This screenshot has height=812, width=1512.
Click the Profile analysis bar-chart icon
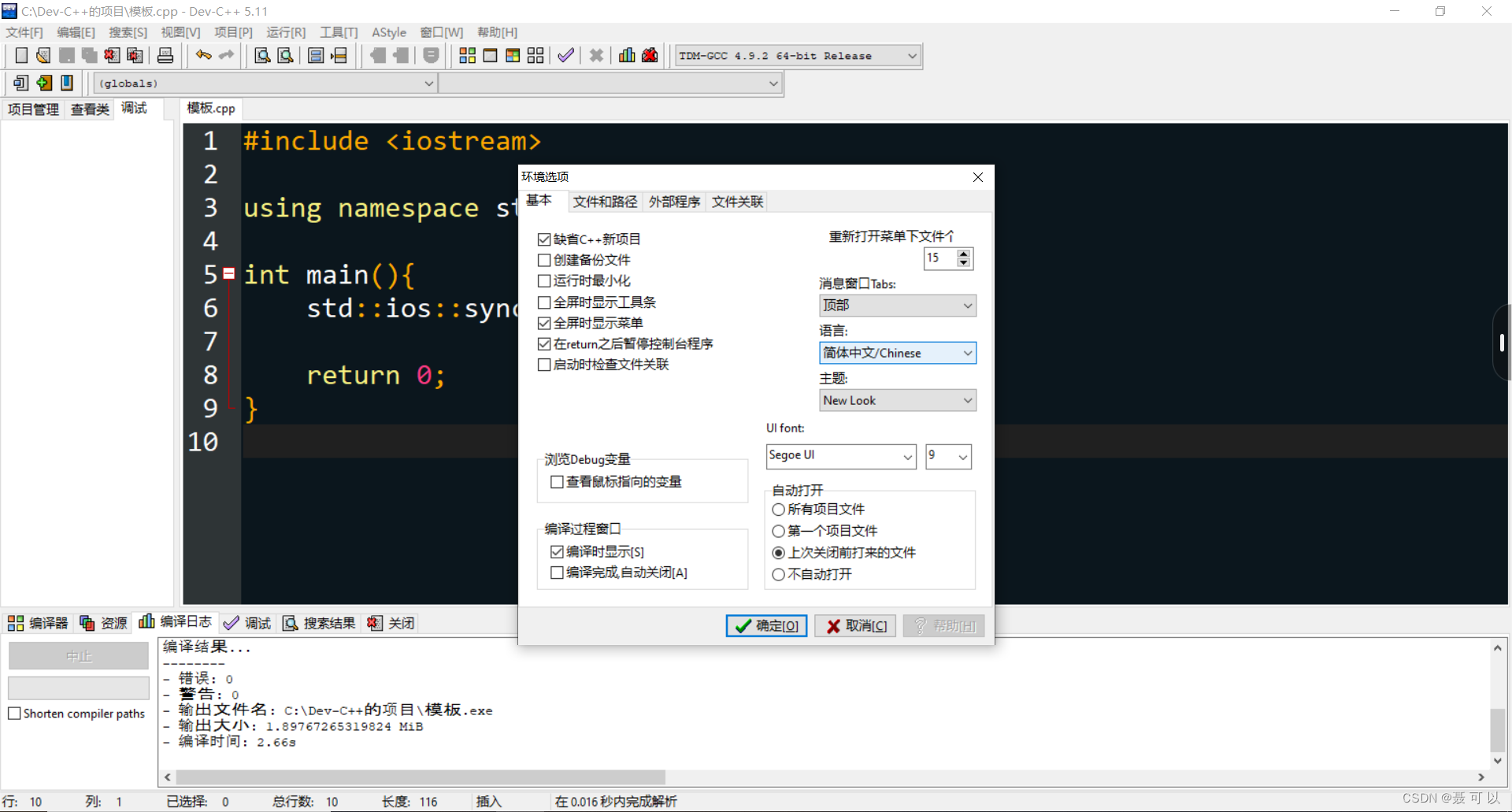click(626, 55)
